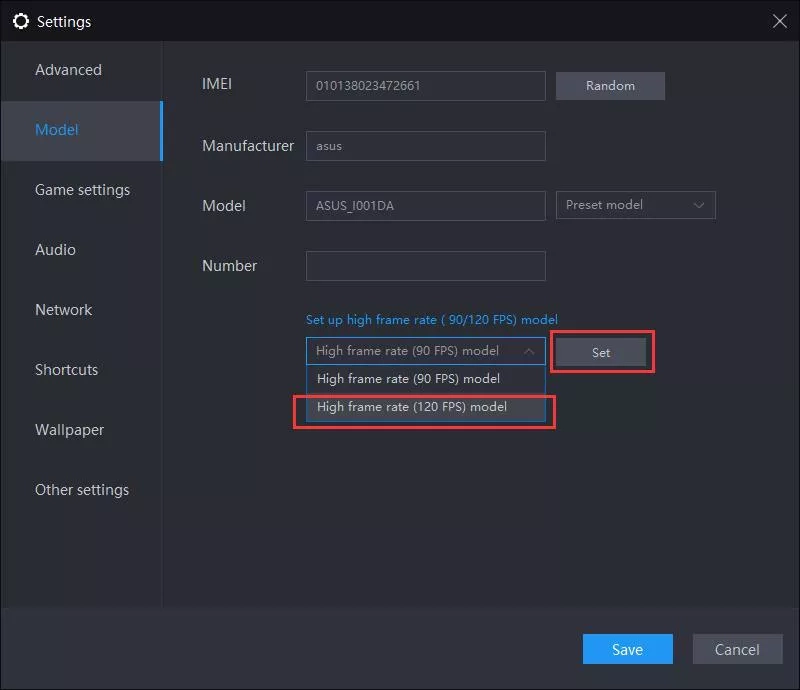Choose High frame rate (90 FPS) model option
The image size is (800, 690).
click(408, 379)
